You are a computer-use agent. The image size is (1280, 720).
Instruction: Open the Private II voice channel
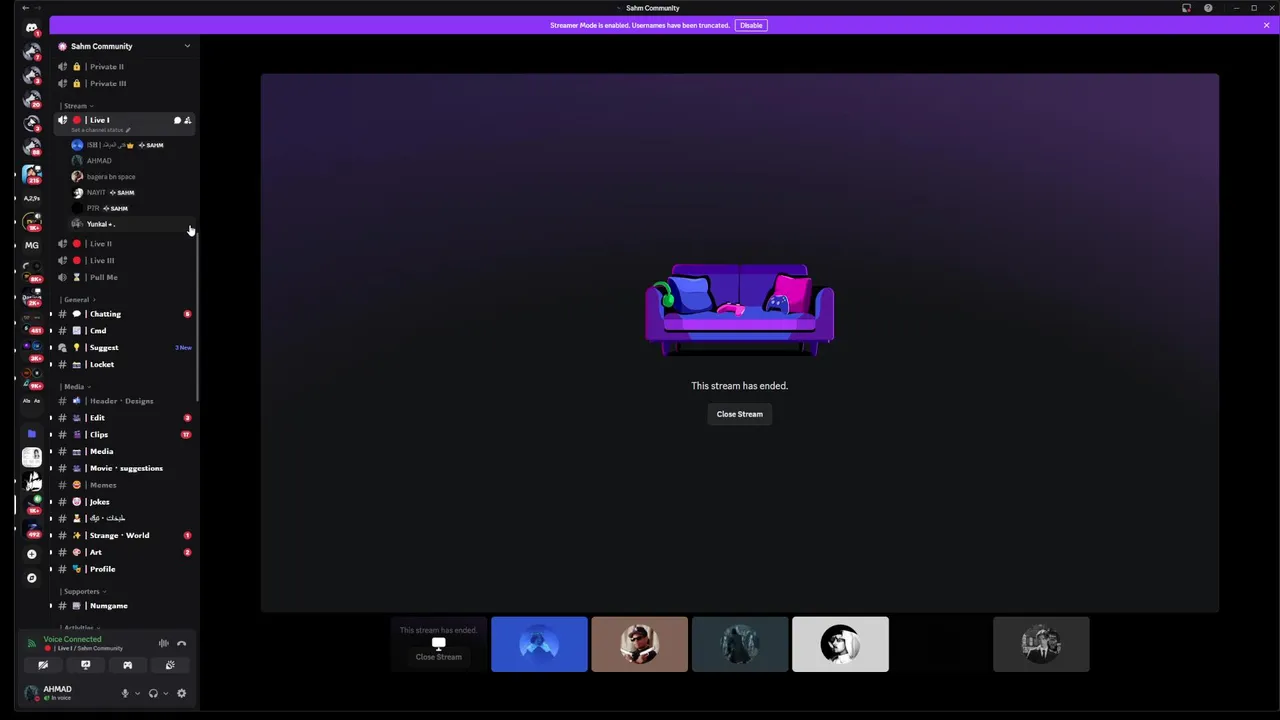pos(124,67)
